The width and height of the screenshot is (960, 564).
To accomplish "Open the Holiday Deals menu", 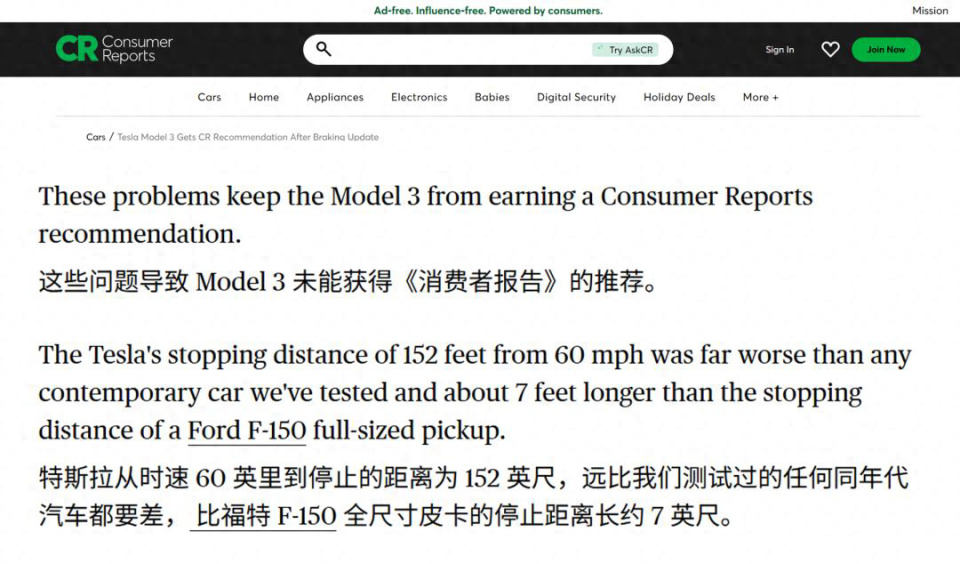I will [x=679, y=97].
